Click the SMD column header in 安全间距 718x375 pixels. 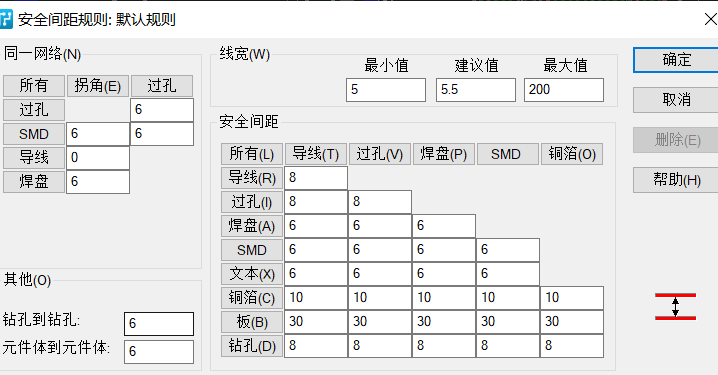[508, 154]
